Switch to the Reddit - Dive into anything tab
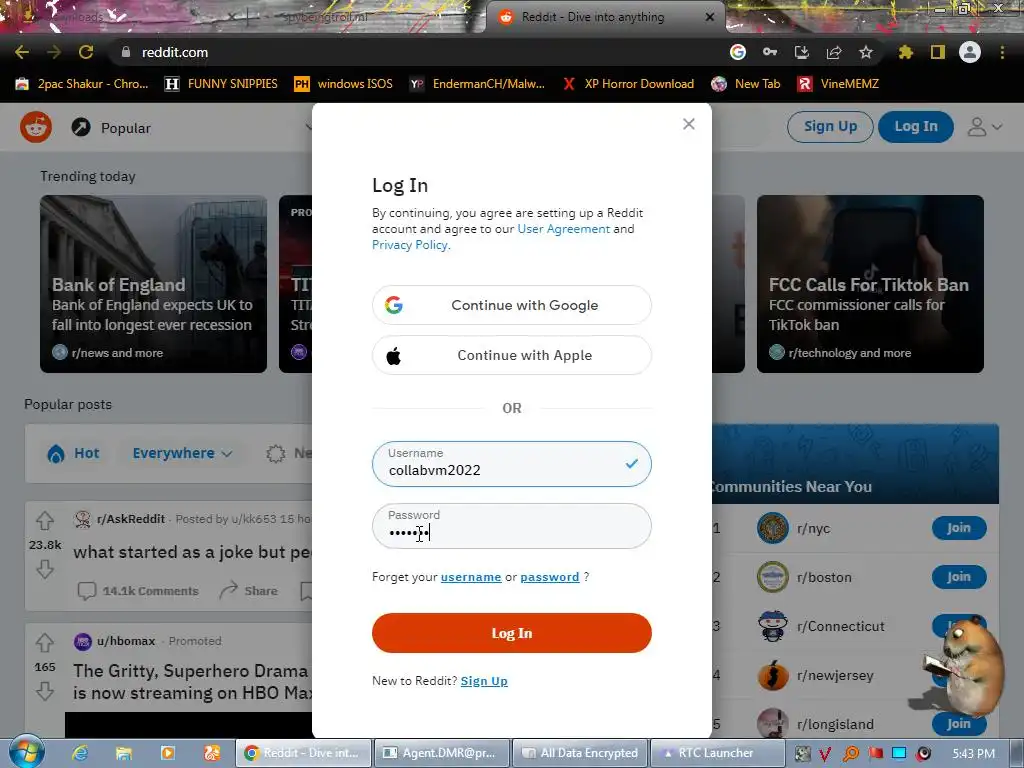The image size is (1024, 768). (593, 17)
